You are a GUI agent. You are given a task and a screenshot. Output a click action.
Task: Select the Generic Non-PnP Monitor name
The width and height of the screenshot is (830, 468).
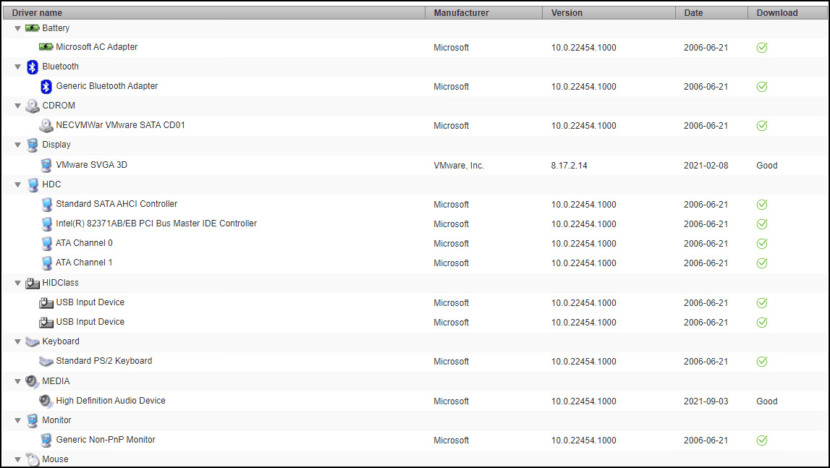[105, 440]
